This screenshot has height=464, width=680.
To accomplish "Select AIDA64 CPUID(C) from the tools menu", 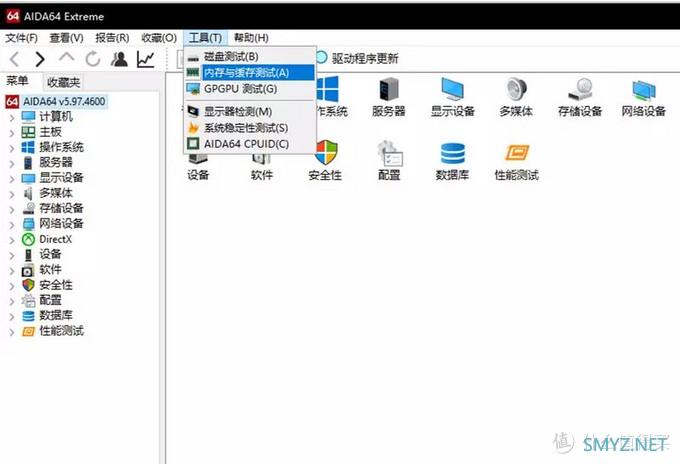I will pyautogui.click(x=250, y=144).
